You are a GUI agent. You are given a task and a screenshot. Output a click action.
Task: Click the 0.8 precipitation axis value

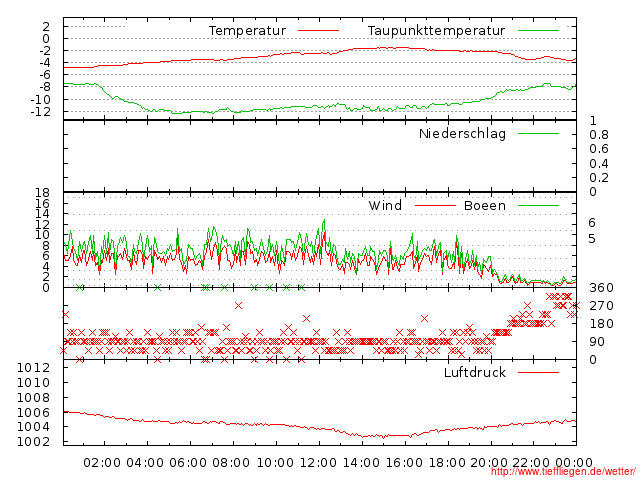(599, 135)
